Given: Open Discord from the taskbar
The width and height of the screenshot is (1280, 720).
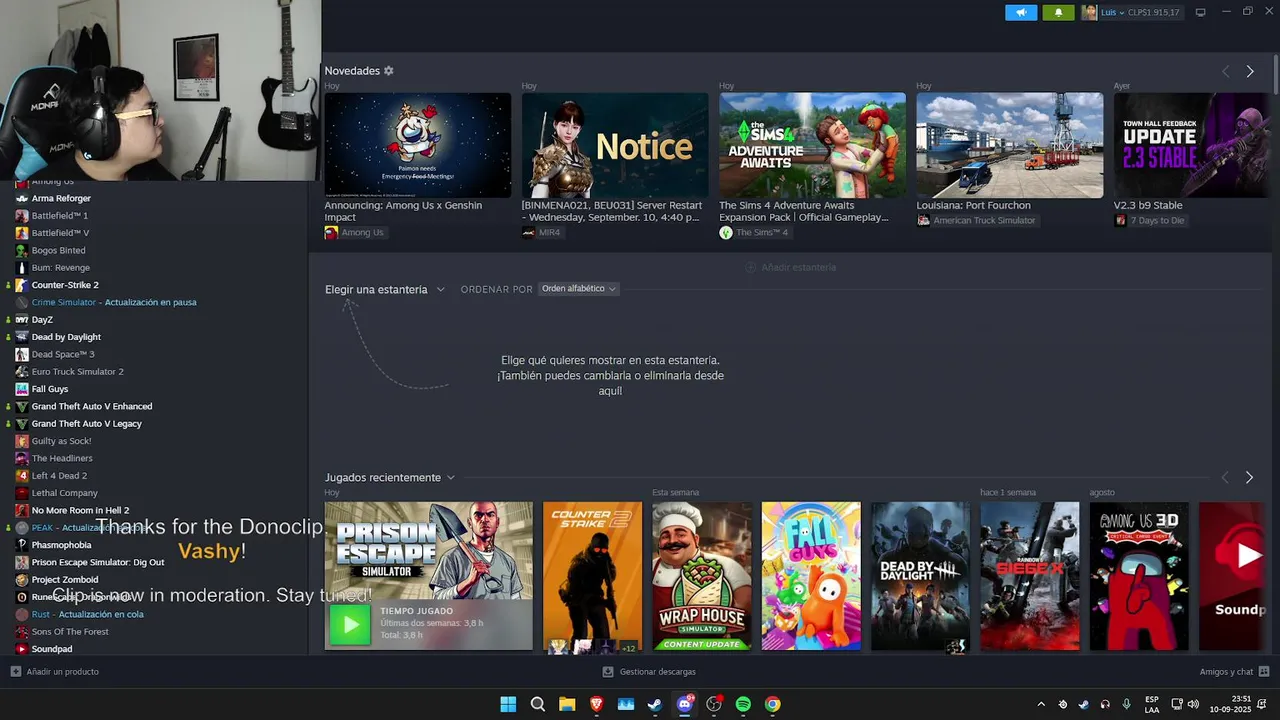Looking at the screenshot, I should tap(685, 704).
